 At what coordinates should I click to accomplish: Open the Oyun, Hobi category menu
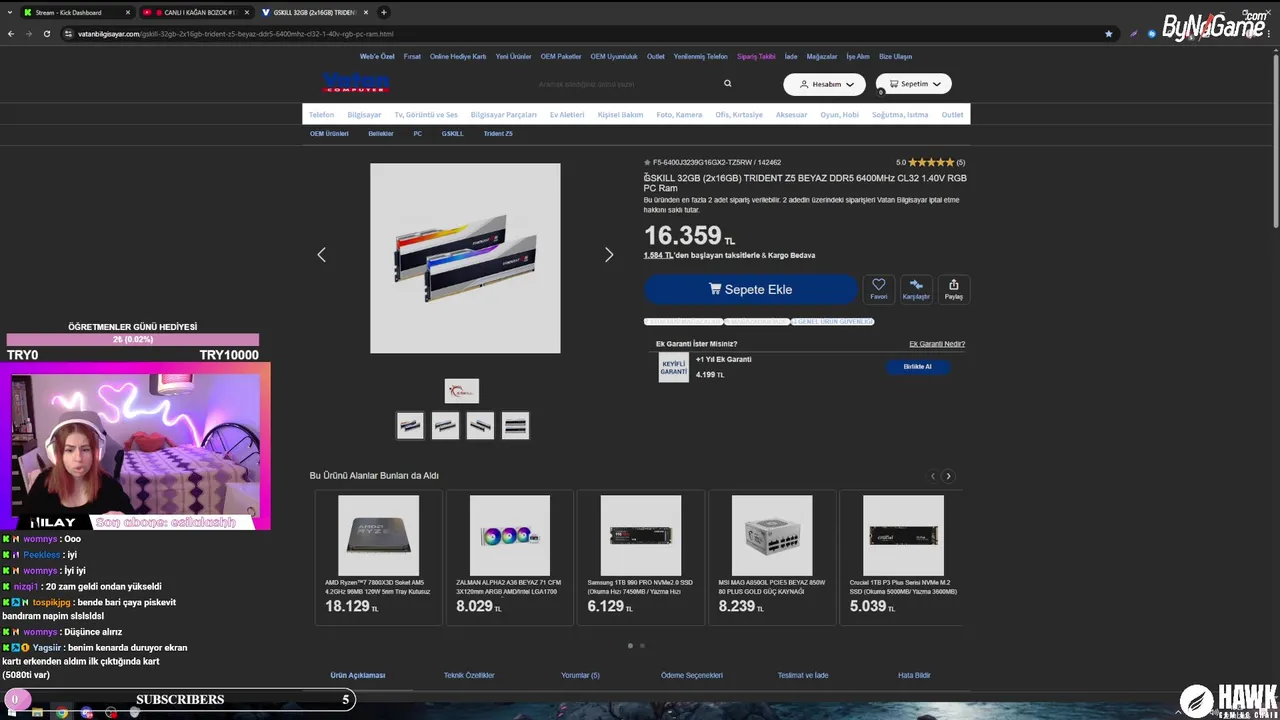839,115
